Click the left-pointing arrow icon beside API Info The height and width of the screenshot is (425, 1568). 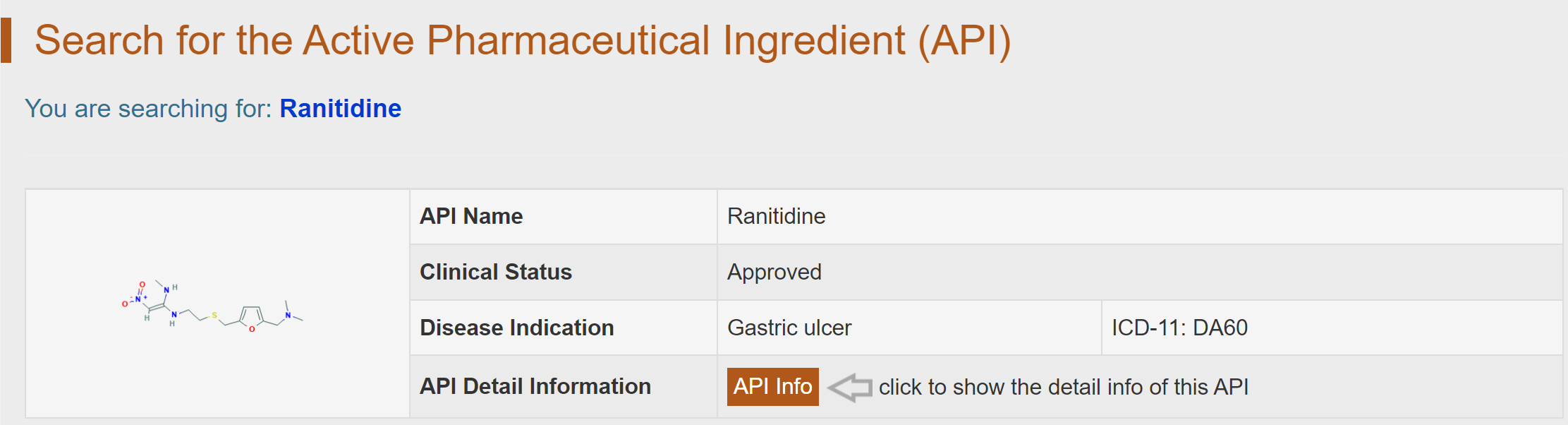point(849,387)
